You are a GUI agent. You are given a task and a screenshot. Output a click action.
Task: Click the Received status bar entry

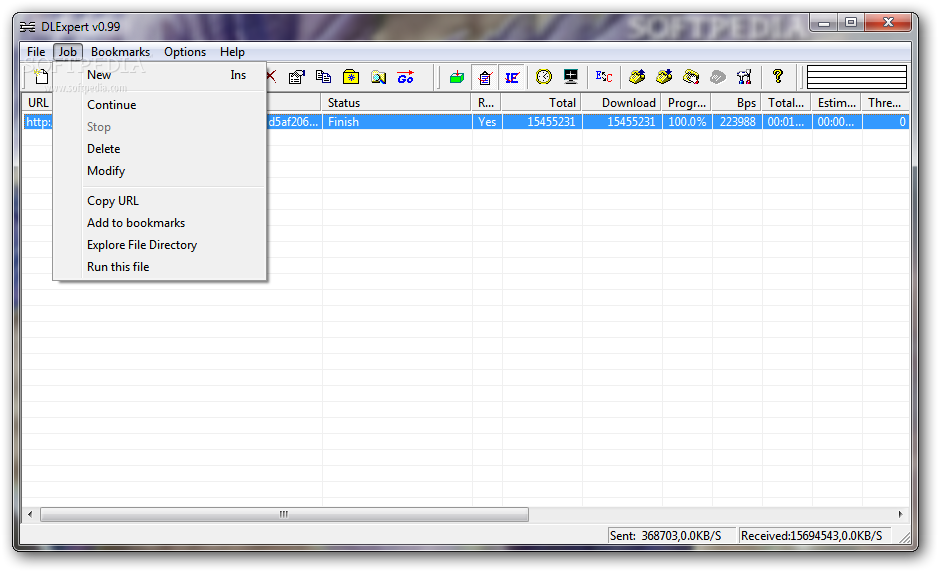[814, 535]
